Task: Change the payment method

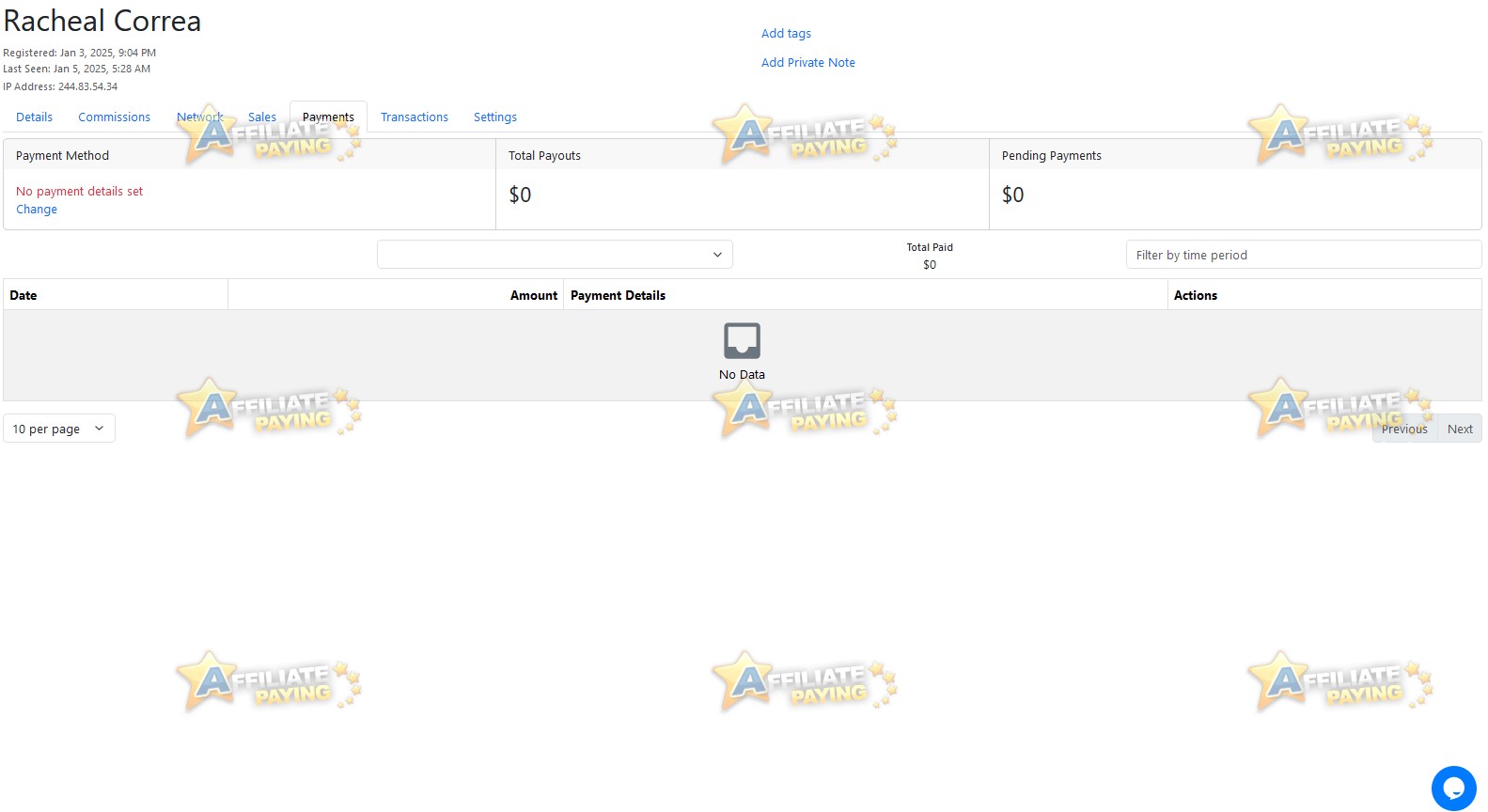Action: [37, 210]
